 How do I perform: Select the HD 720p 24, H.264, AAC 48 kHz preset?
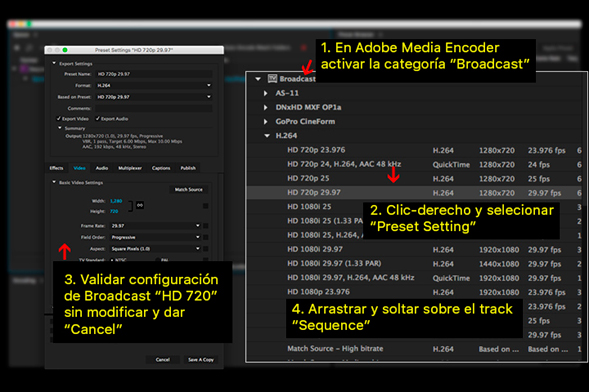click(344, 164)
